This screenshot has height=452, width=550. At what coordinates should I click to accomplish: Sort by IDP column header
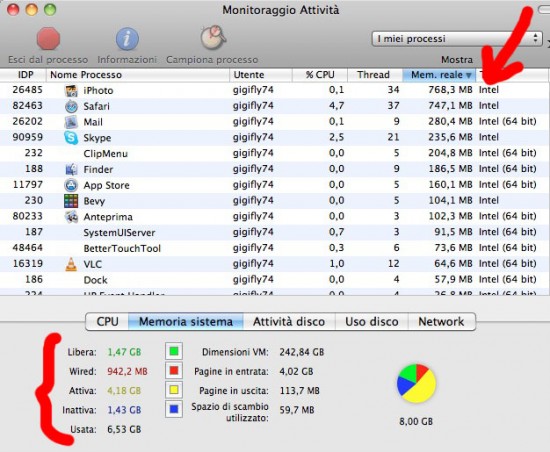23,75
